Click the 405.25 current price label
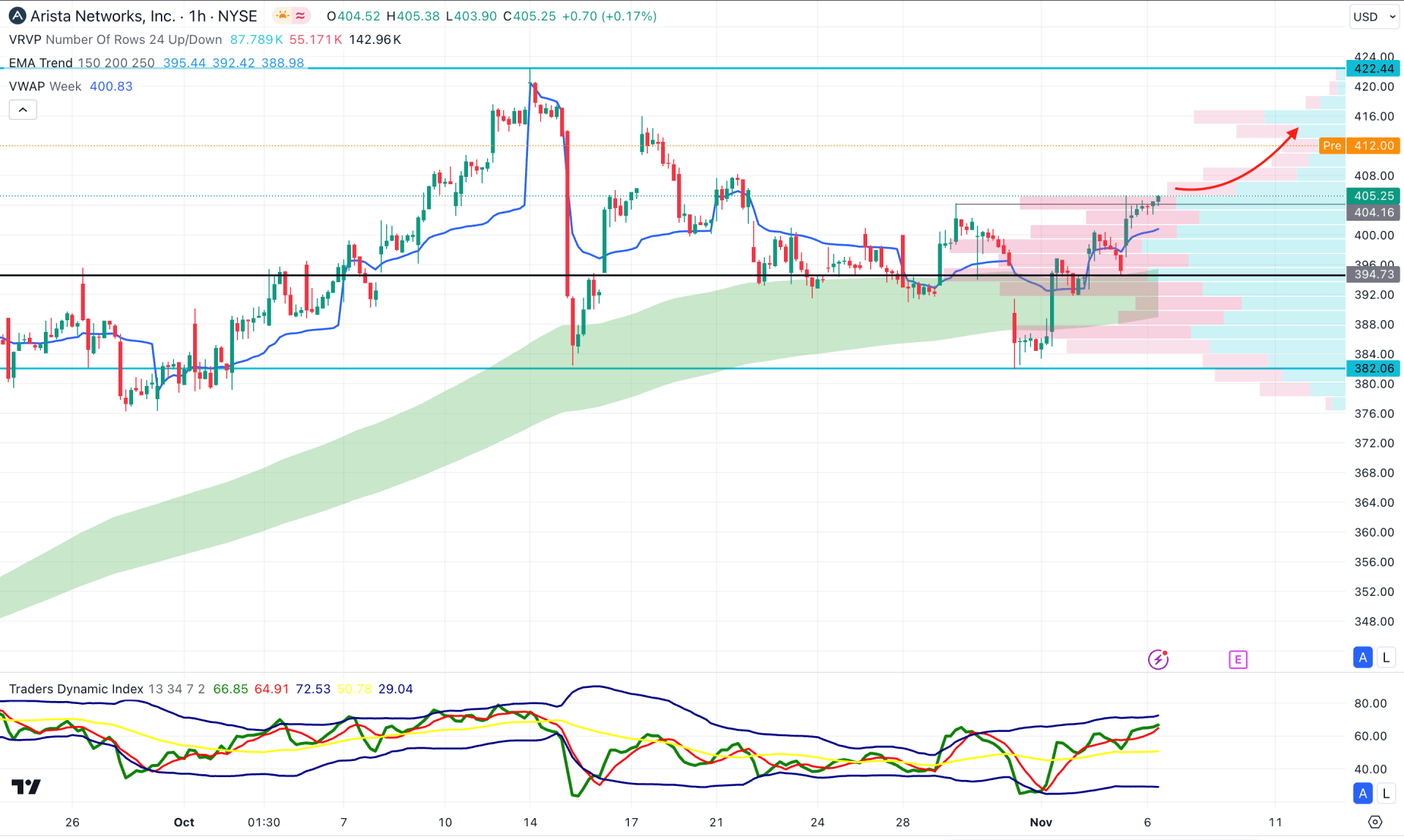This screenshot has height=840, width=1404. 1373,196
